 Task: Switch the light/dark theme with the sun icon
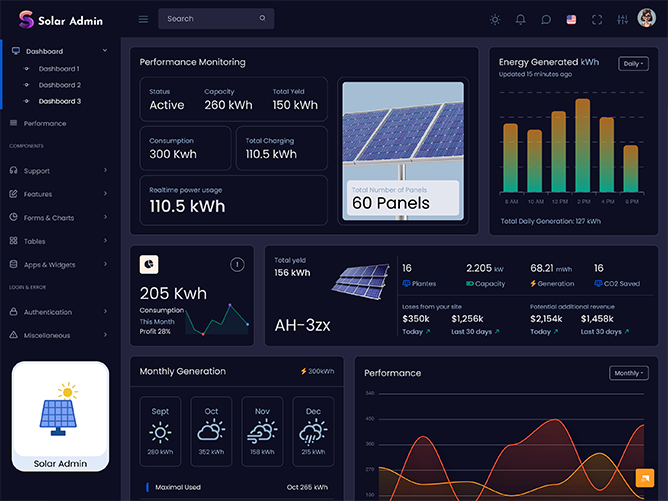[x=494, y=19]
